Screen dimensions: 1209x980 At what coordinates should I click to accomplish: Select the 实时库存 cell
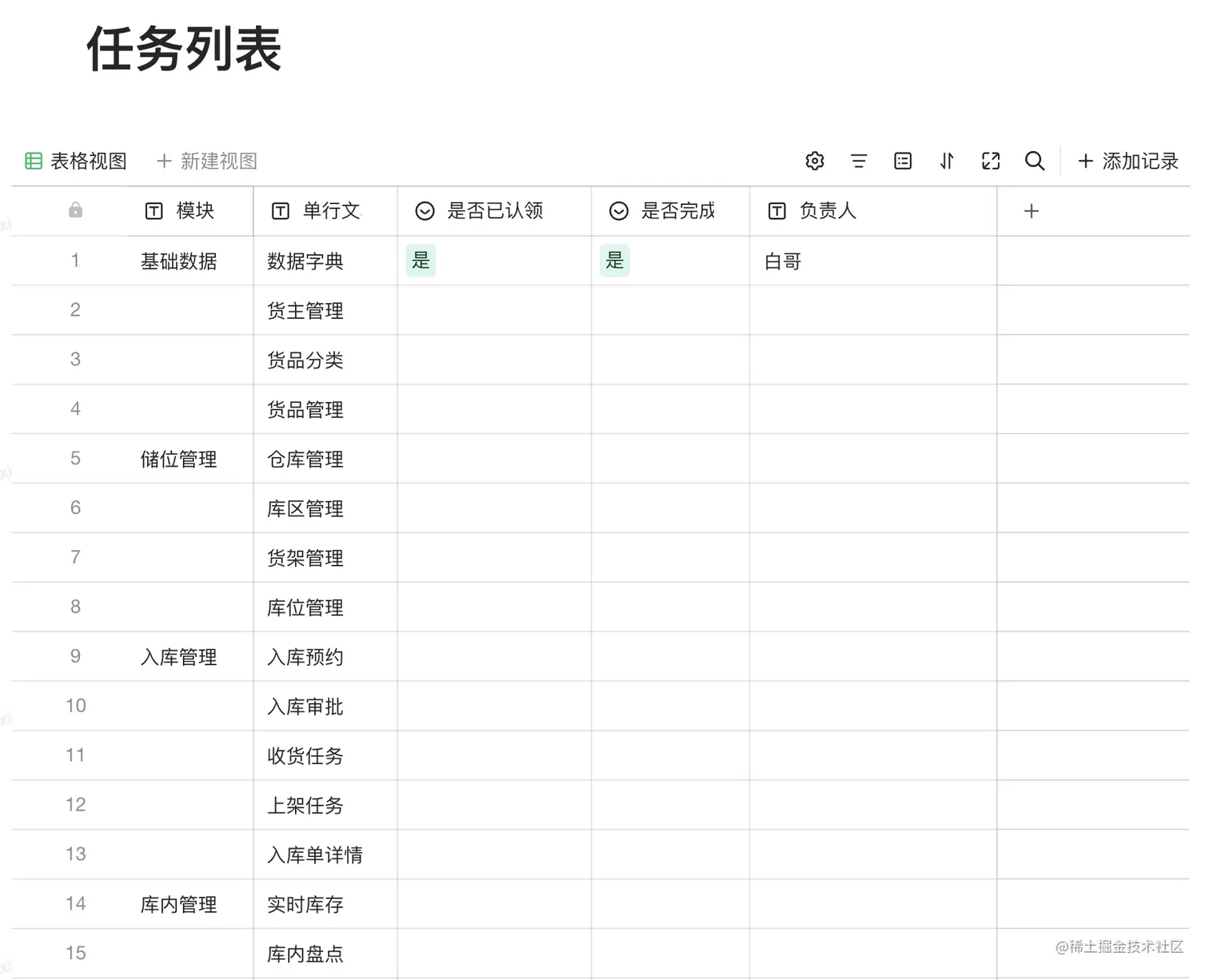pyautogui.click(x=325, y=904)
